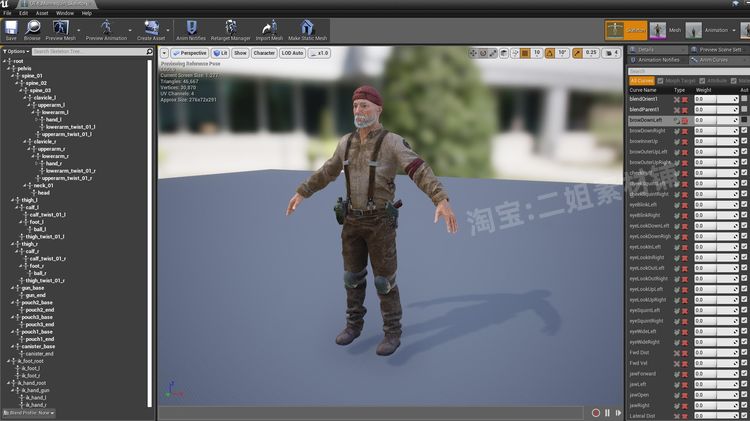Viewport: 750px width, 421px height.
Task: Switch to Animation editing mode
Action: (x=709, y=30)
